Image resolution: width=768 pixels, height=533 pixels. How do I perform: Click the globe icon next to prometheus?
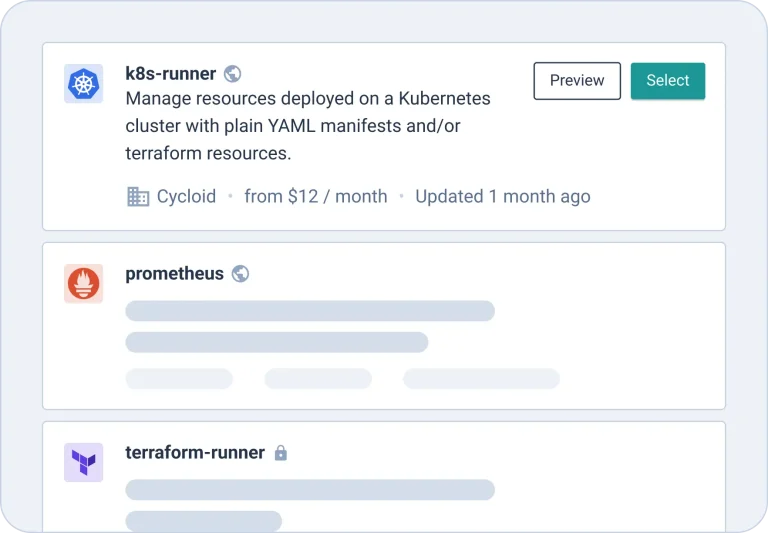[240, 274]
